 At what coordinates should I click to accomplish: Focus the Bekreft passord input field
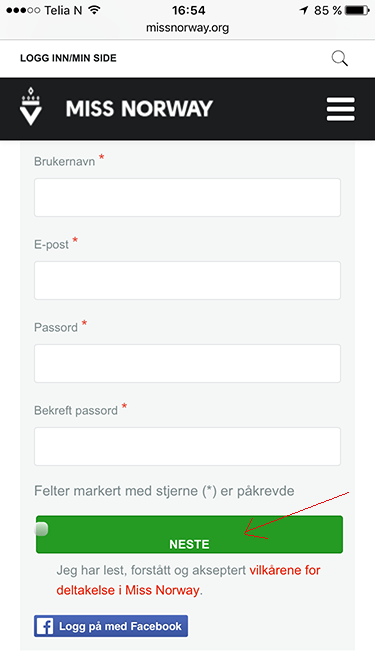tap(188, 446)
